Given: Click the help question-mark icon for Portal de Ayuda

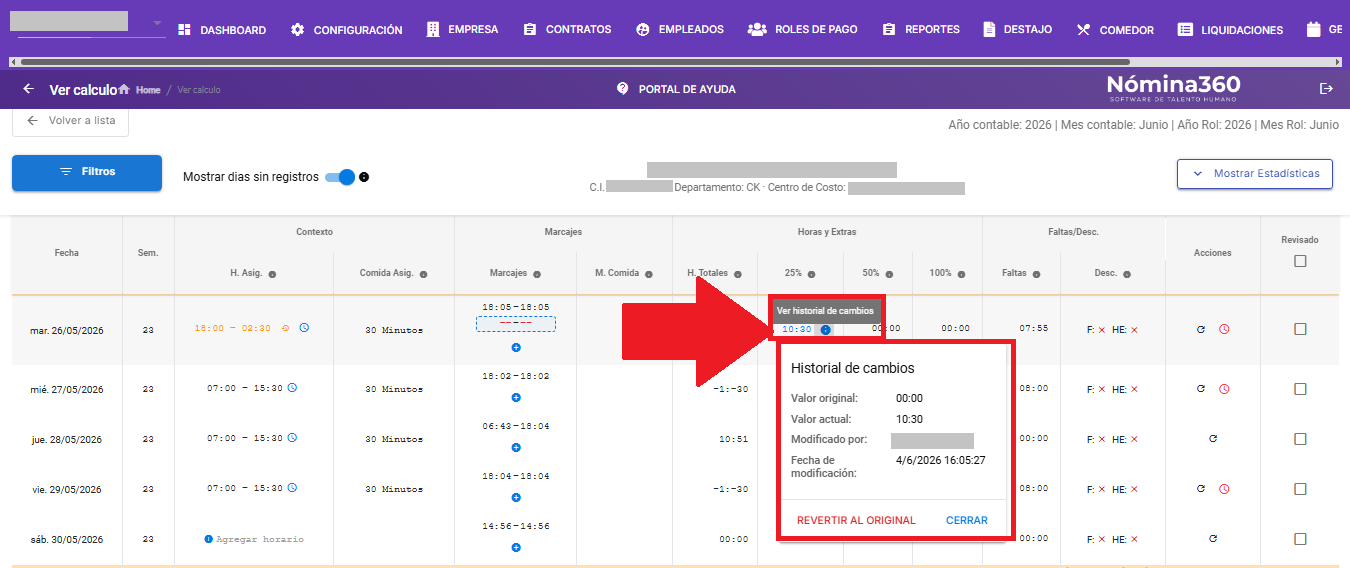Looking at the screenshot, I should [622, 89].
